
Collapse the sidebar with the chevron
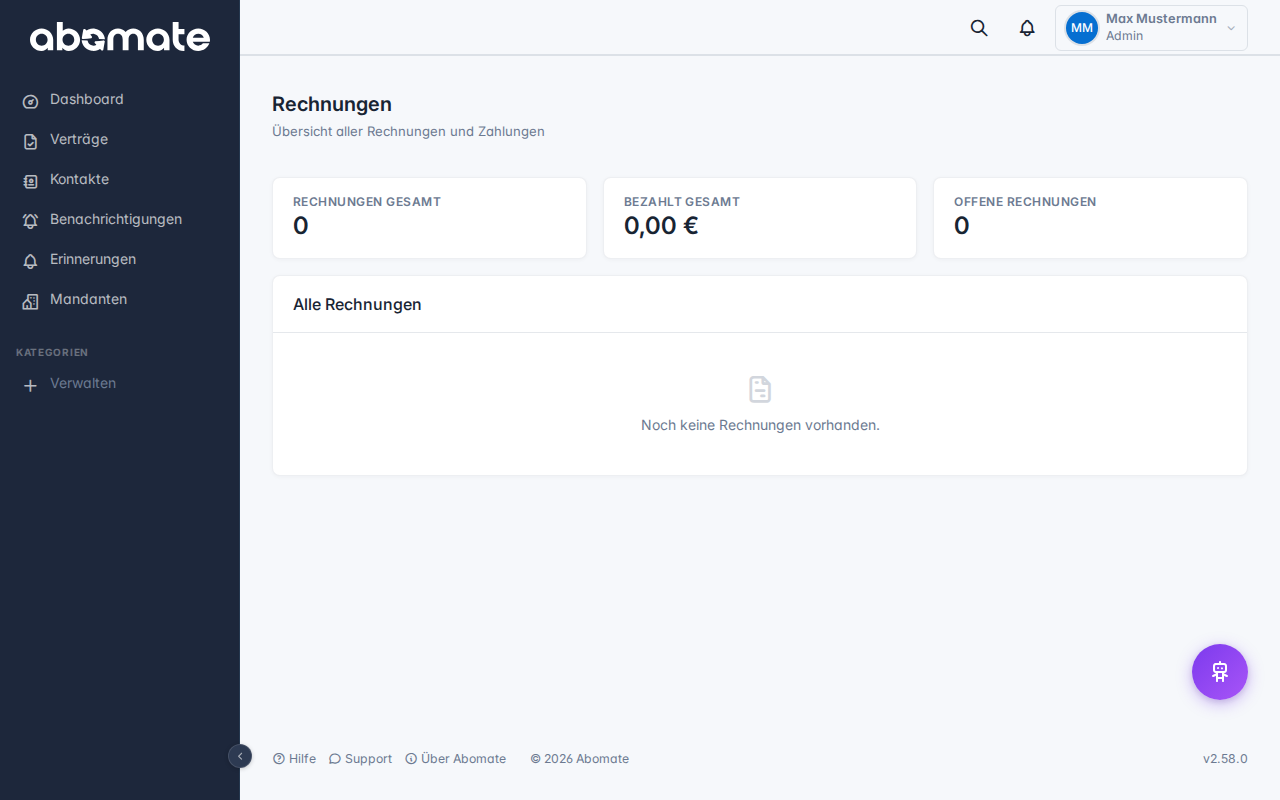240,757
